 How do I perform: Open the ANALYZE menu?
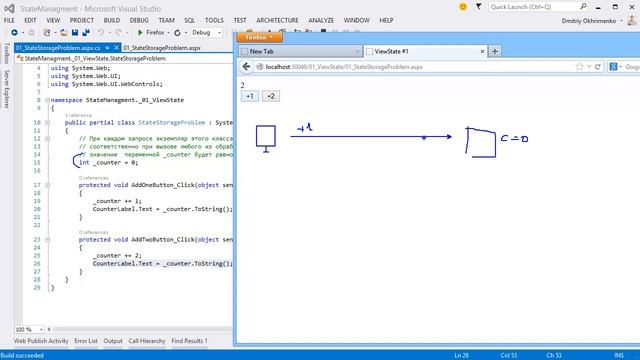pyautogui.click(x=321, y=20)
